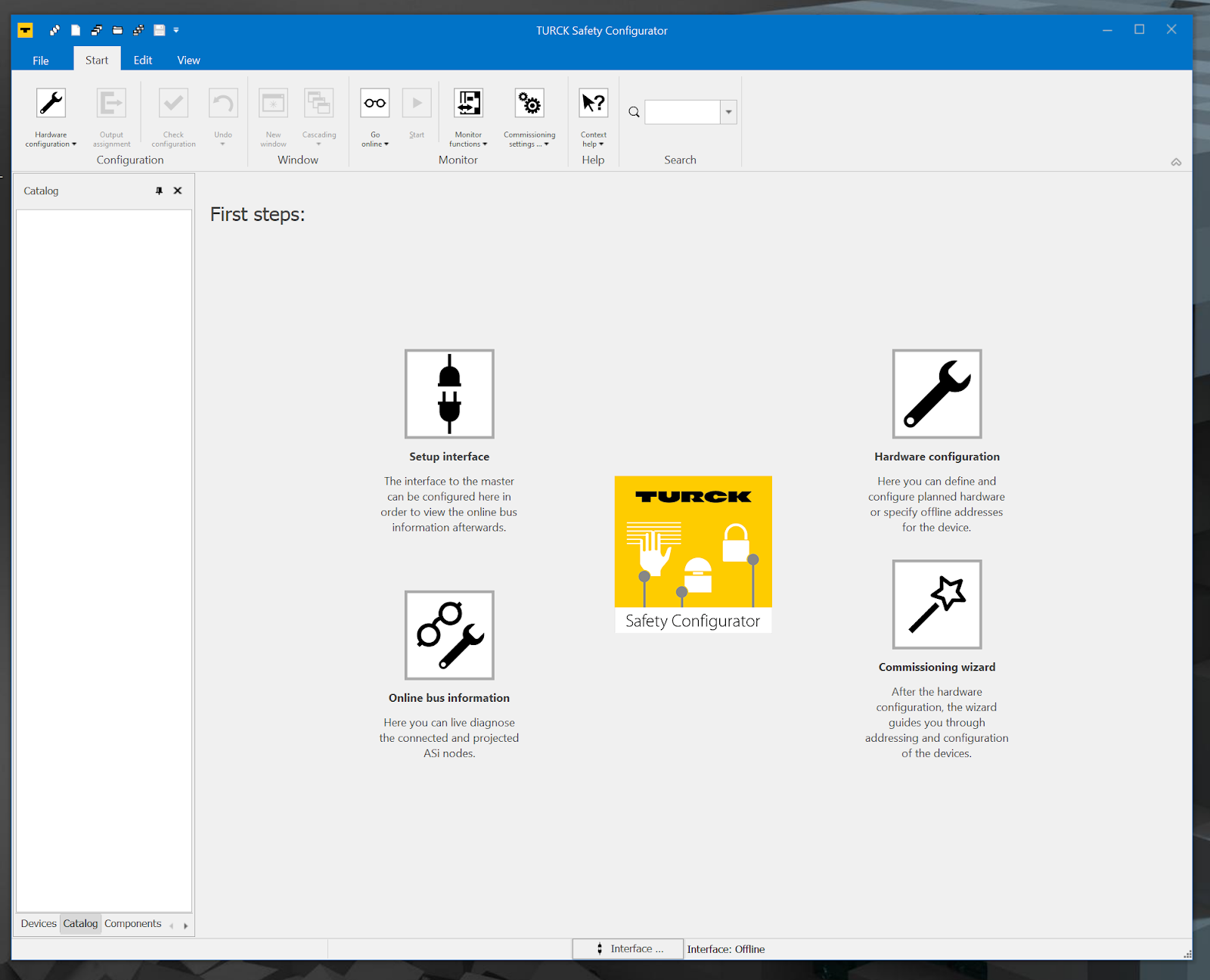Expand the Undo dropdown arrow
Image resolution: width=1210 pixels, height=980 pixels.
pyautogui.click(x=222, y=144)
